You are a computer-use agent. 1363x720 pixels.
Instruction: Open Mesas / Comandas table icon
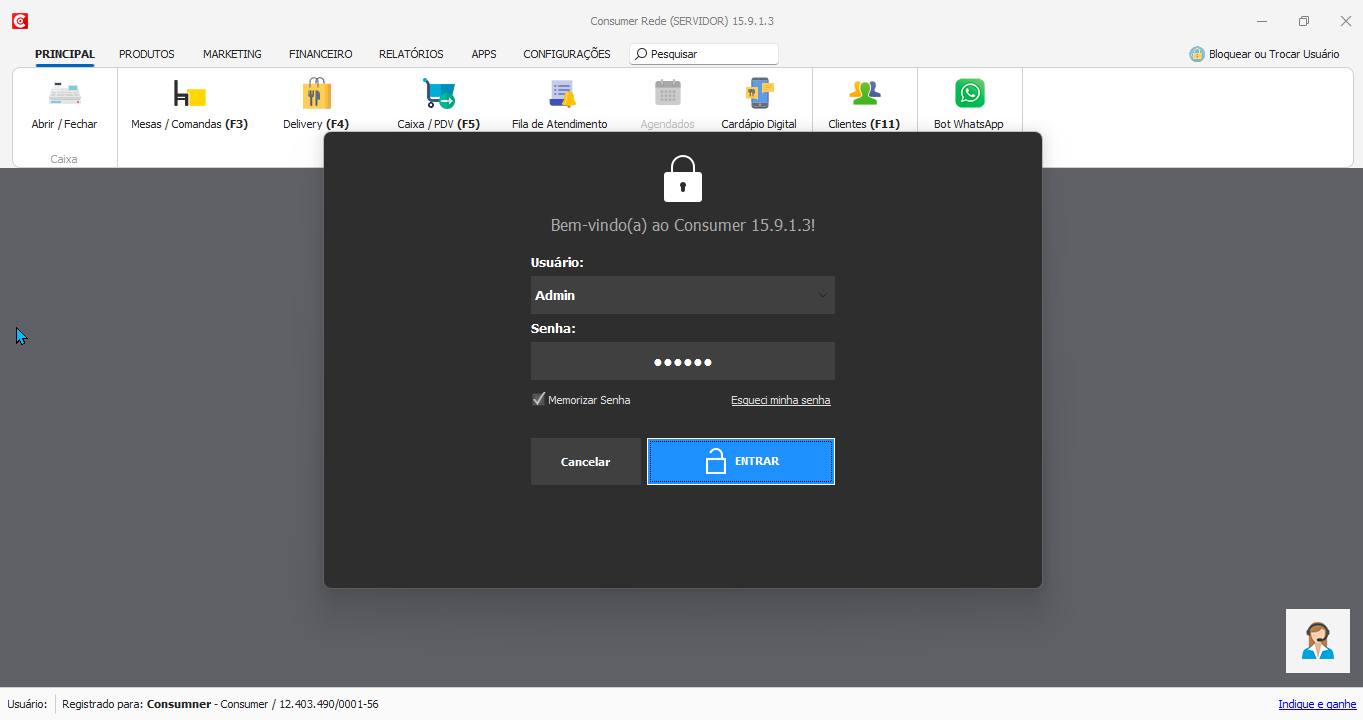pos(189,94)
